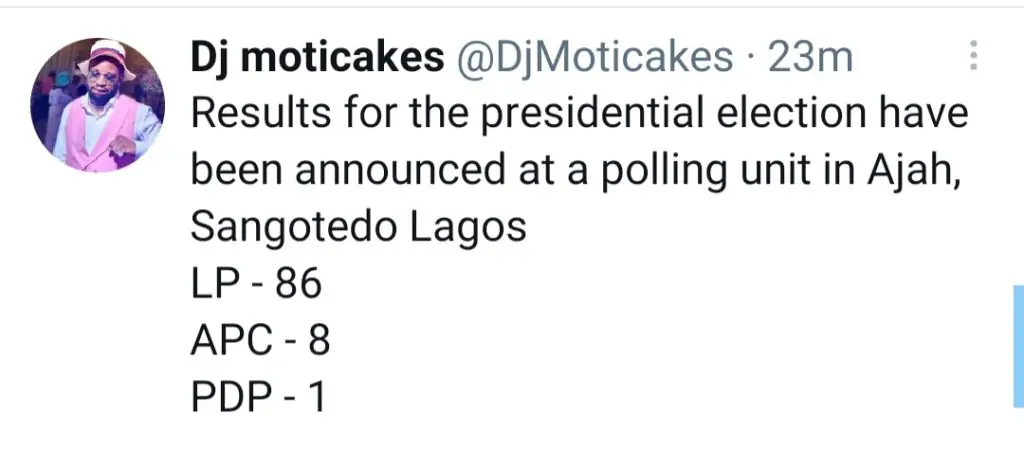Image resolution: width=1024 pixels, height=451 pixels.
Task: Click the 'PDP - 1' result line
Action: pos(258,400)
